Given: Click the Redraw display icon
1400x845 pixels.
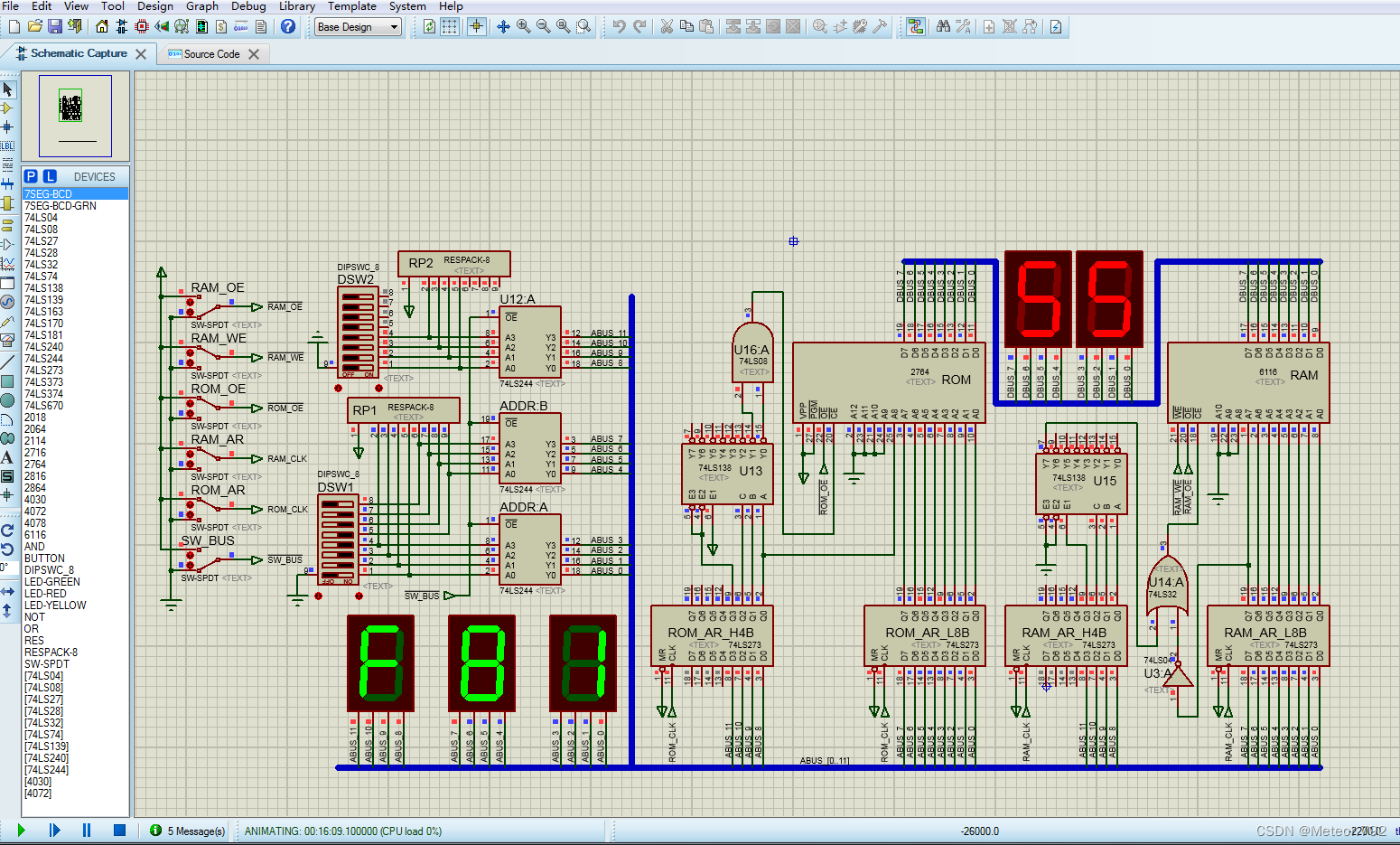Looking at the screenshot, I should (429, 27).
